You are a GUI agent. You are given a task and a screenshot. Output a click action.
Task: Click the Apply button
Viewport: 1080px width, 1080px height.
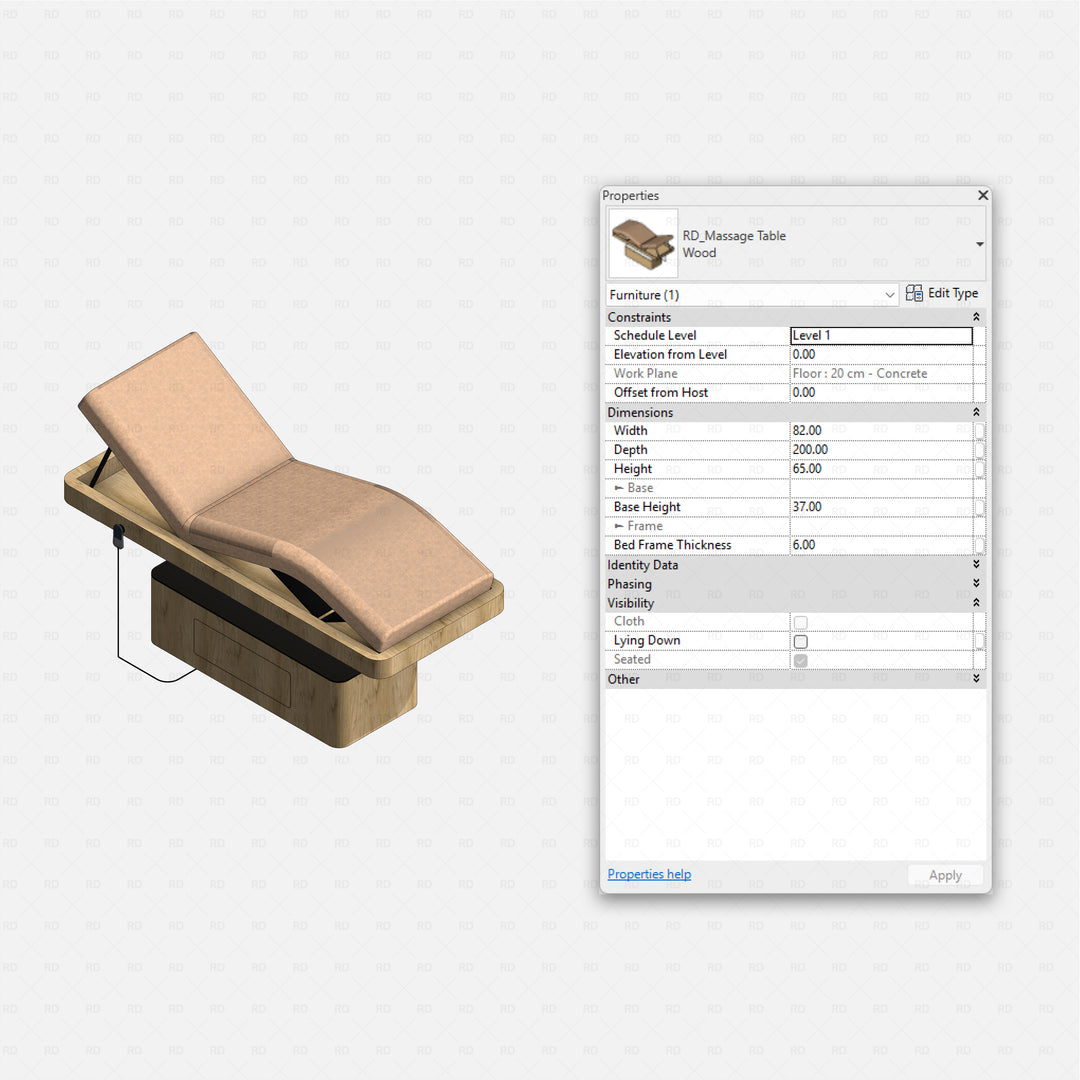click(945, 875)
